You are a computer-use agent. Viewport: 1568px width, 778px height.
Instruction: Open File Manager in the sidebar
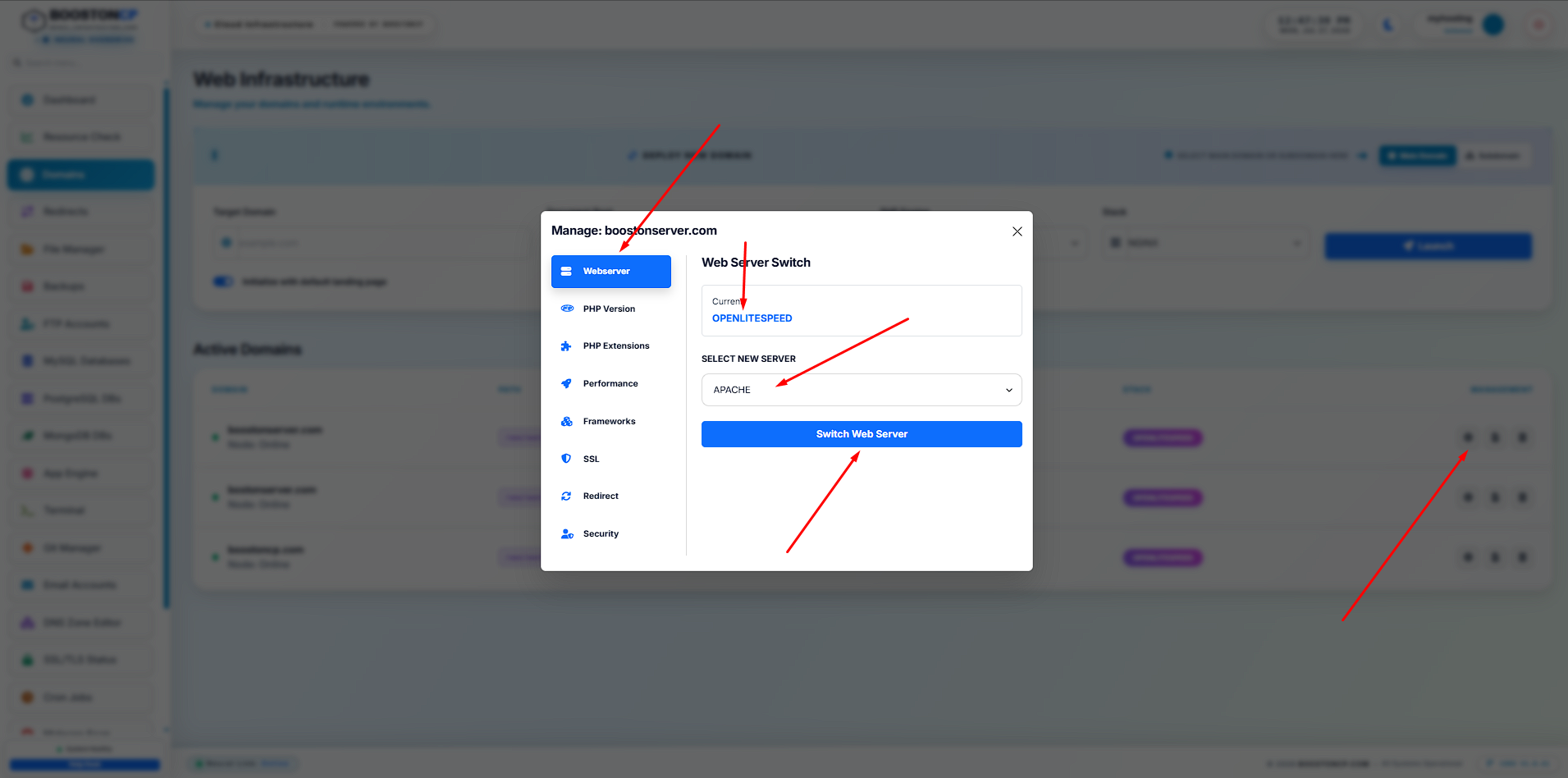tap(80, 249)
